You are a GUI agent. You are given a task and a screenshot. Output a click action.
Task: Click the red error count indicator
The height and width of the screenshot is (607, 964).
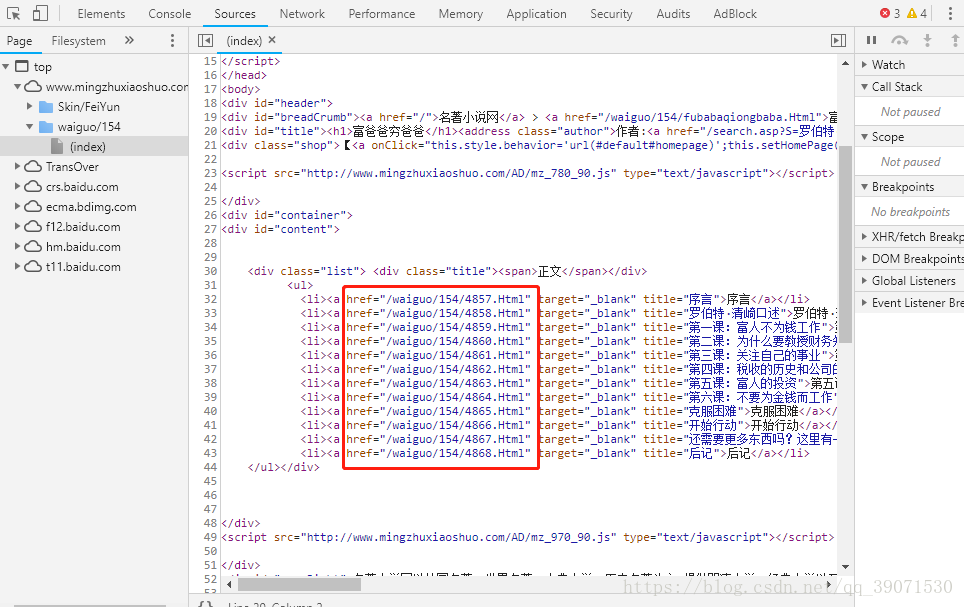(x=890, y=13)
